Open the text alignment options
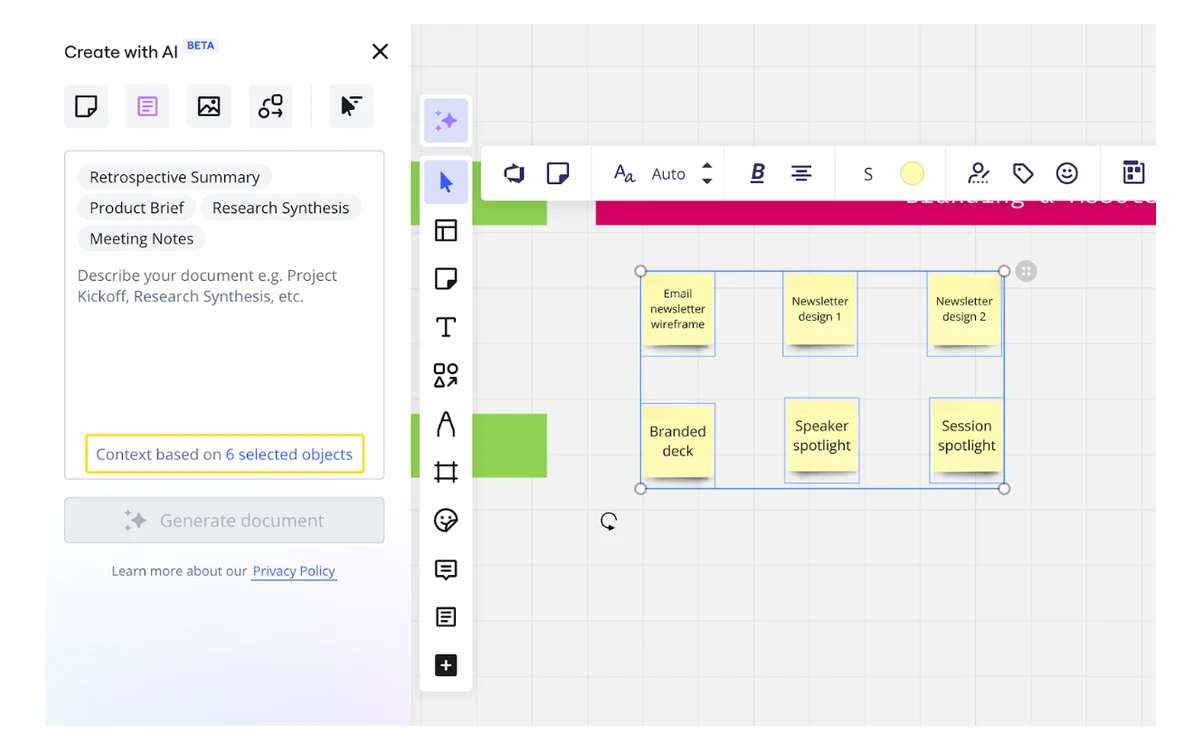Viewport: 1200px width, 750px height. pyautogui.click(x=801, y=173)
